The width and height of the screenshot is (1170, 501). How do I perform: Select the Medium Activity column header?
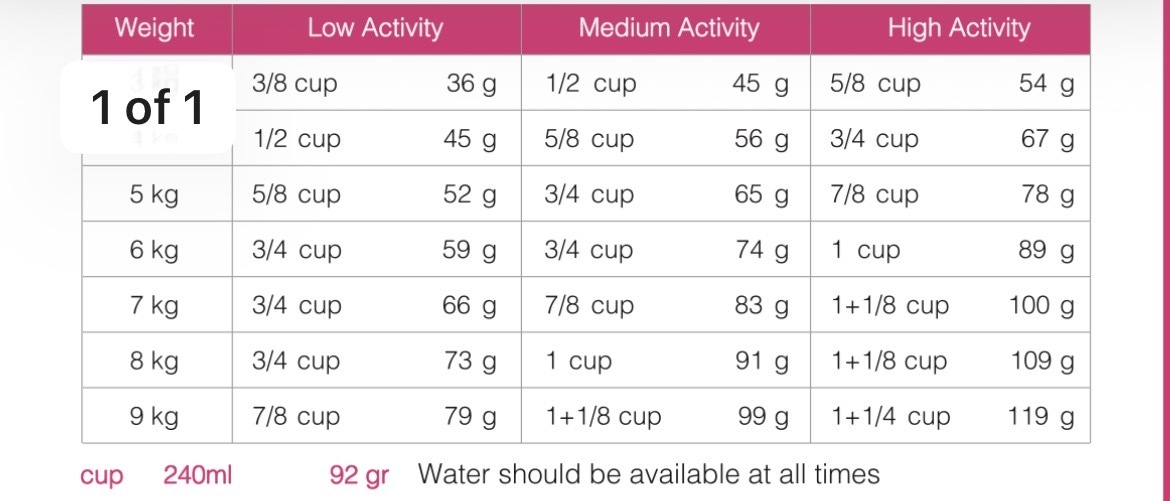[x=669, y=28]
